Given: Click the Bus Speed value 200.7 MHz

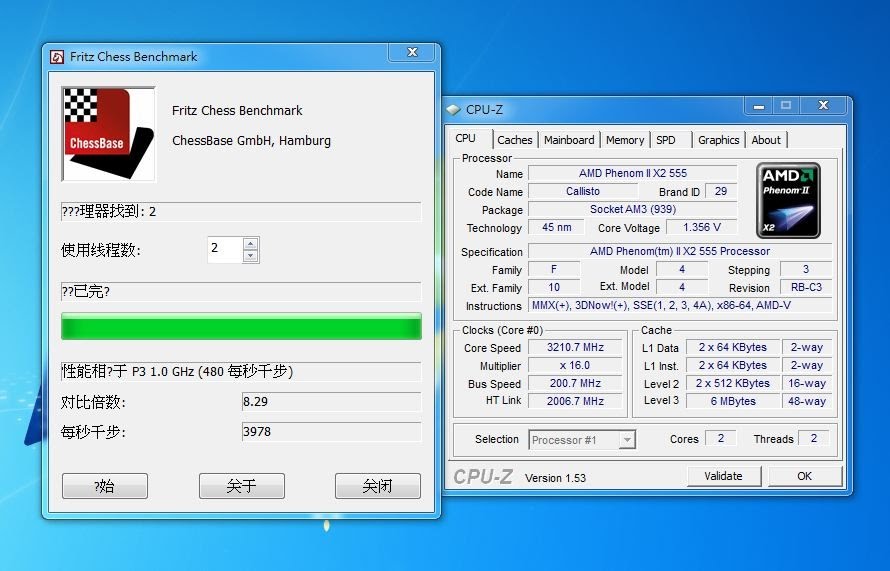Looking at the screenshot, I should coord(576,384).
